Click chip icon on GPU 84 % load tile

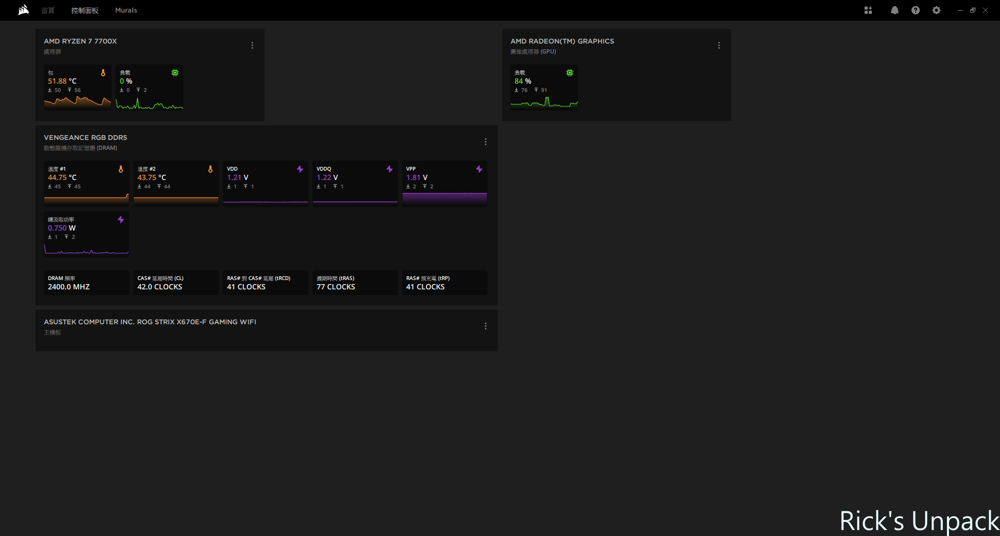(570, 73)
